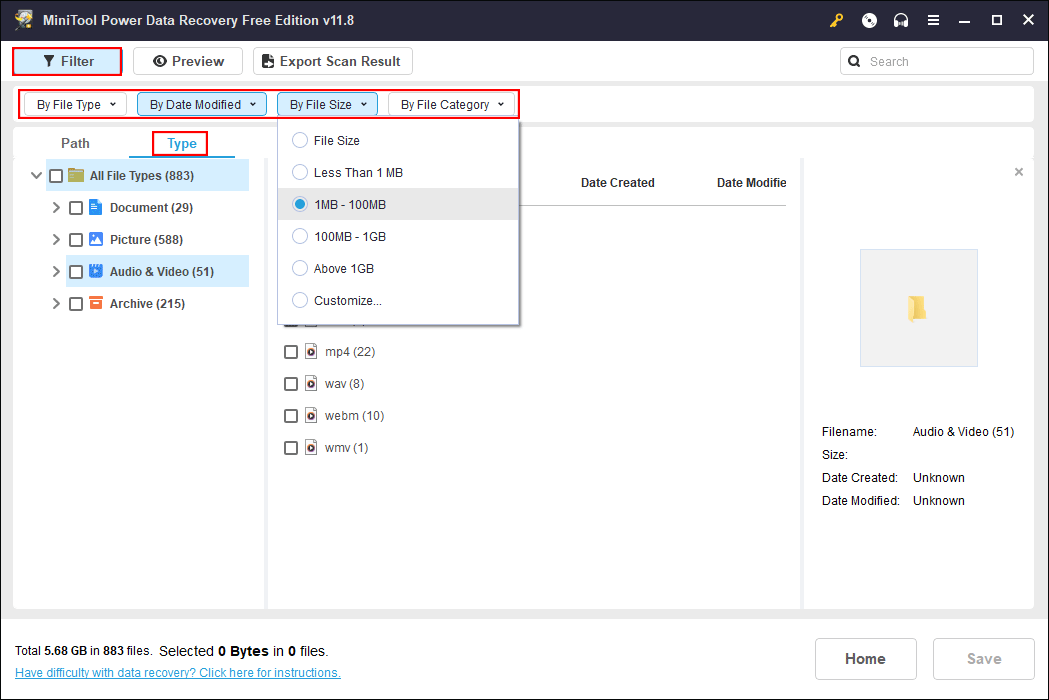
Task: Click the Save button
Action: [983, 659]
